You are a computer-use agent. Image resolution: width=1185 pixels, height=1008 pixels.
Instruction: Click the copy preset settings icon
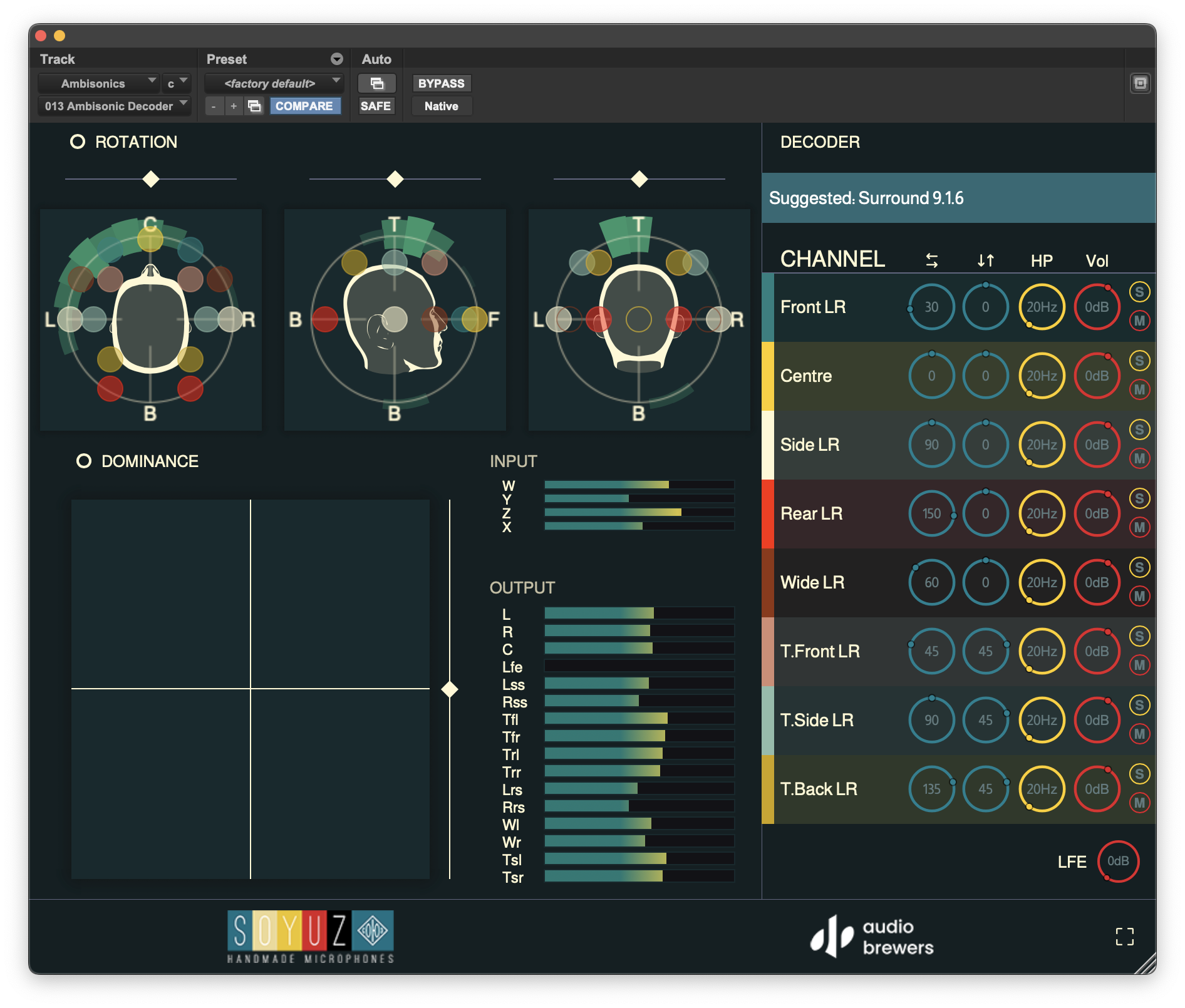(254, 106)
